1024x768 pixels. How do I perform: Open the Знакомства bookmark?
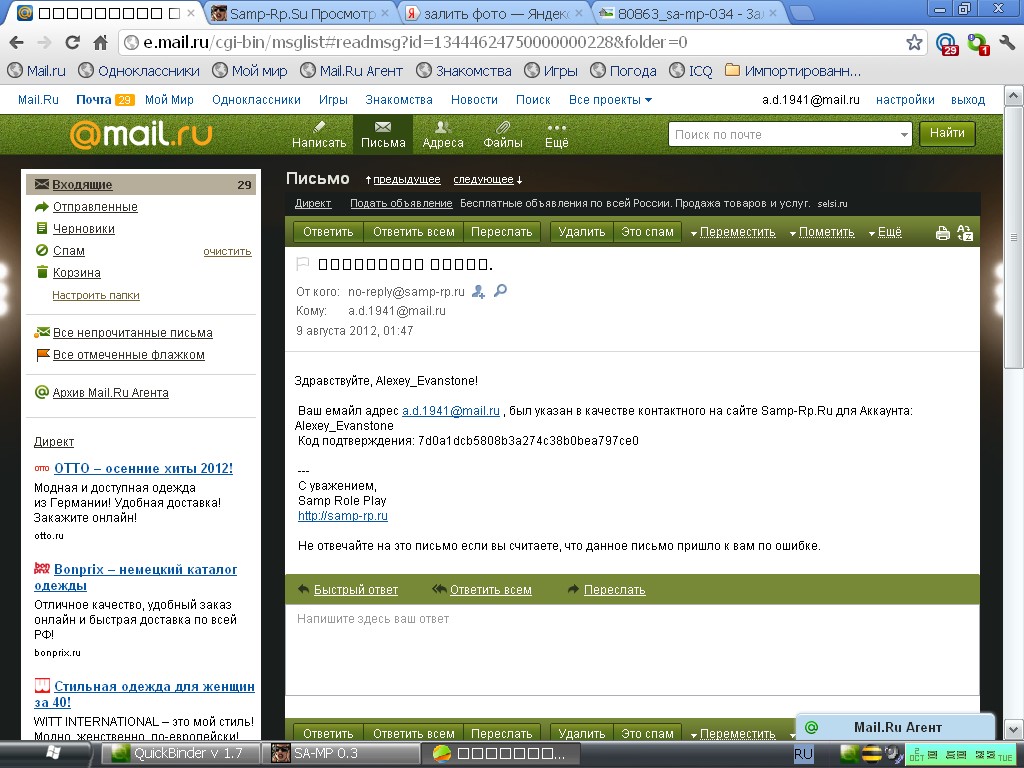point(464,71)
